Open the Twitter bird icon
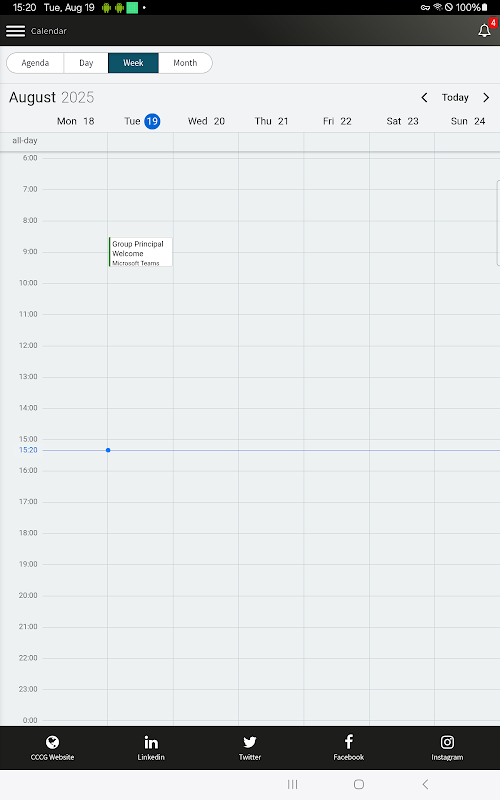500x800 pixels. tap(249, 742)
